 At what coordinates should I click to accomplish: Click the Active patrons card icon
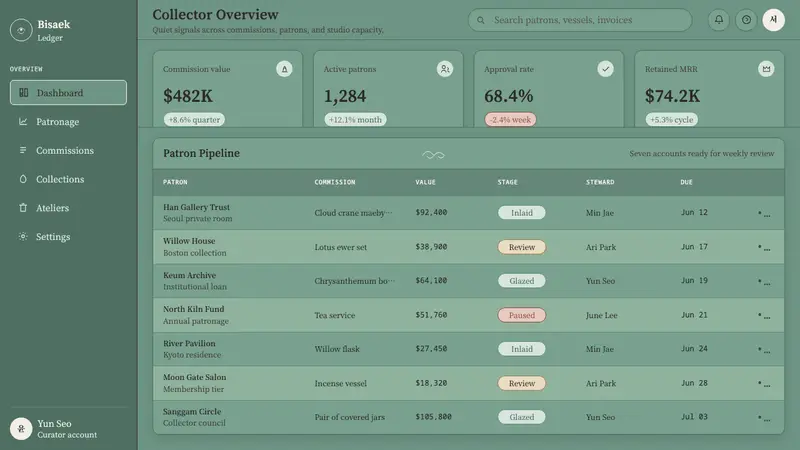click(x=445, y=69)
